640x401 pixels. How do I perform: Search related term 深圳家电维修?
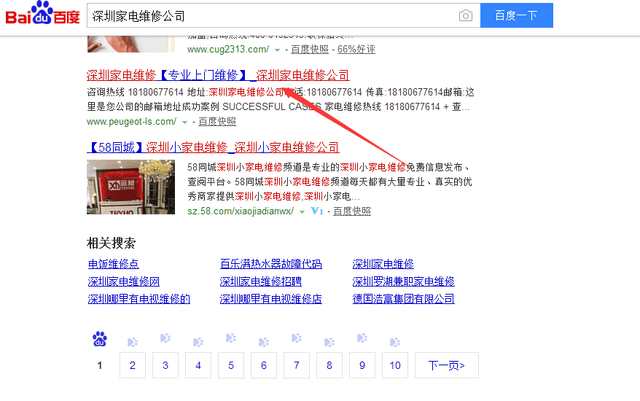point(383,264)
